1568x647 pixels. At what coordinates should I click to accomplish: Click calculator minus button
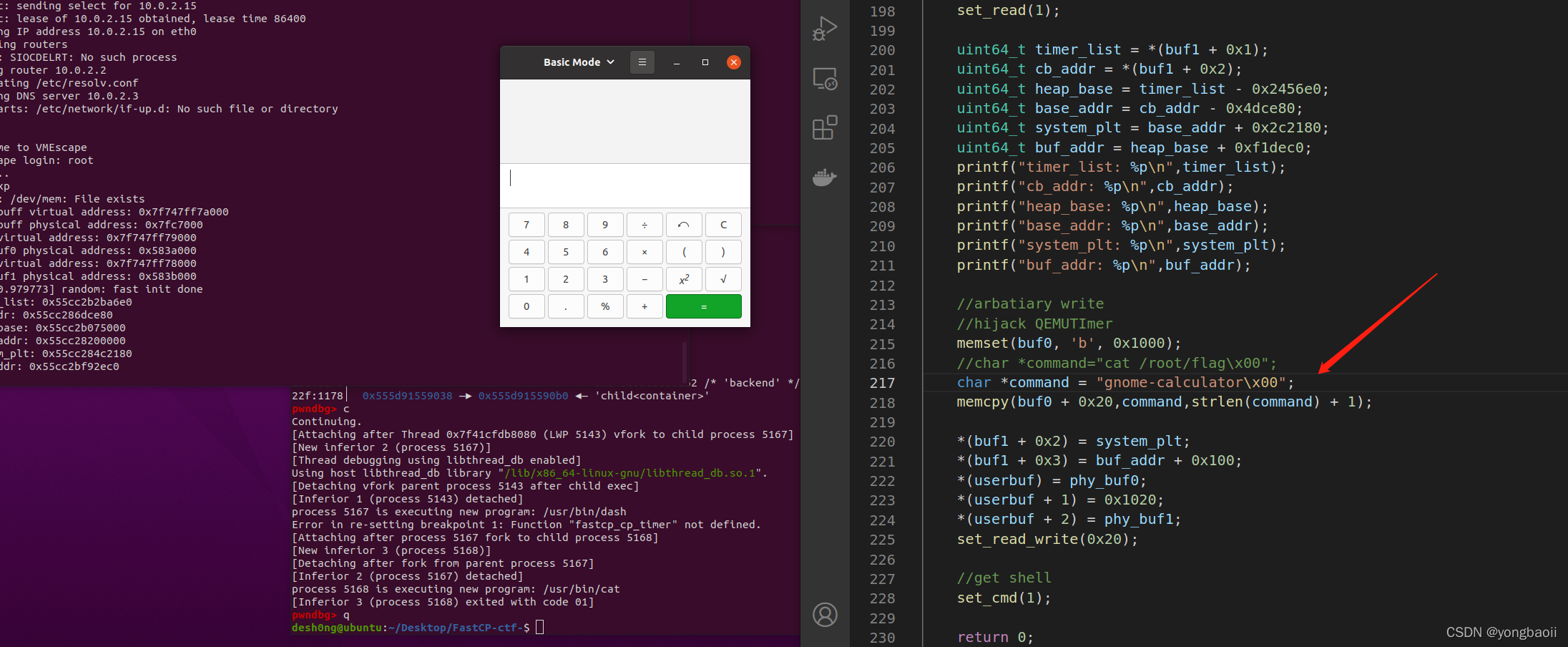pos(645,279)
